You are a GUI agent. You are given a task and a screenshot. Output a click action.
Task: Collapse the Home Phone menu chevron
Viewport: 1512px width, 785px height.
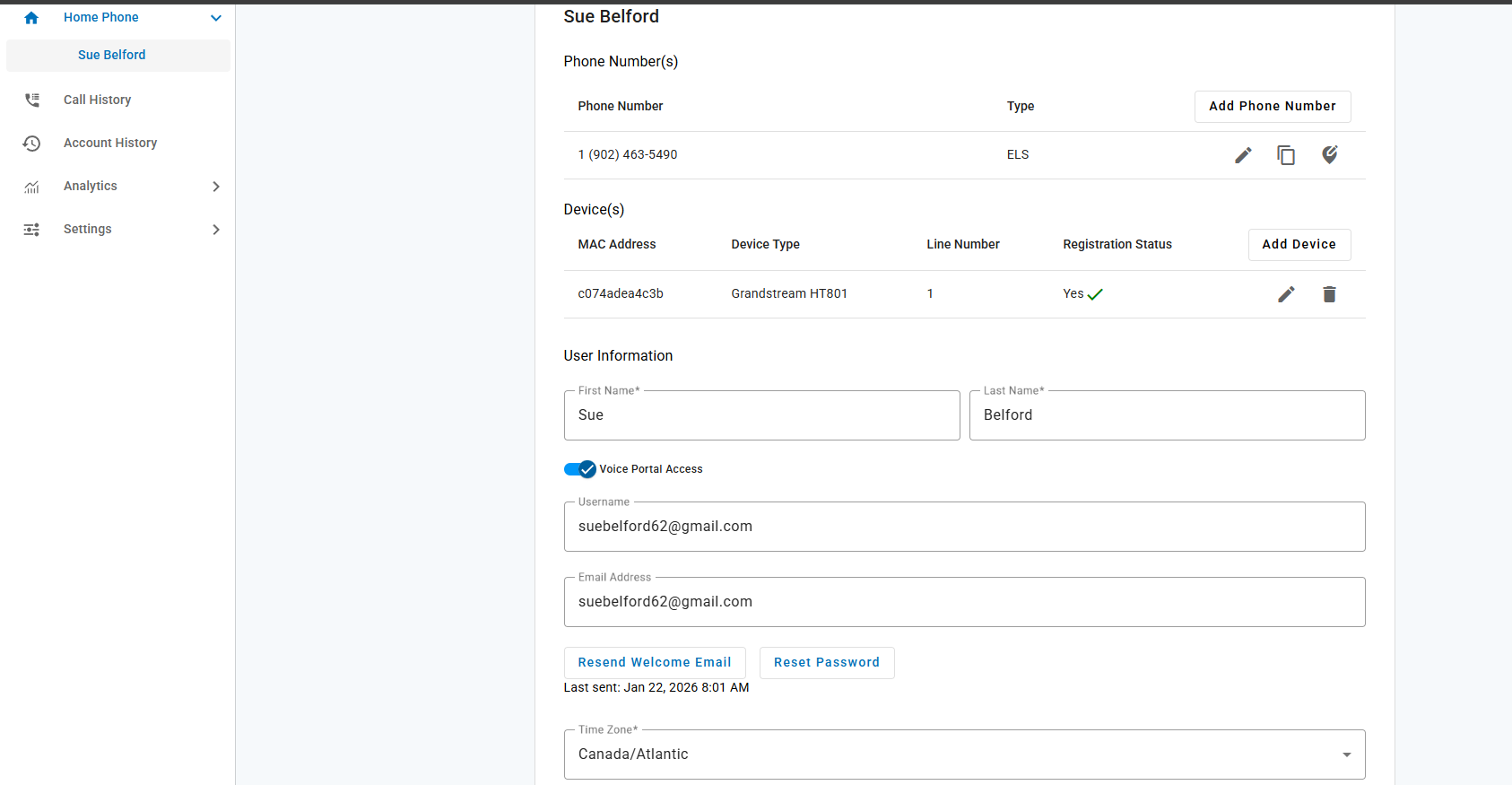click(216, 18)
